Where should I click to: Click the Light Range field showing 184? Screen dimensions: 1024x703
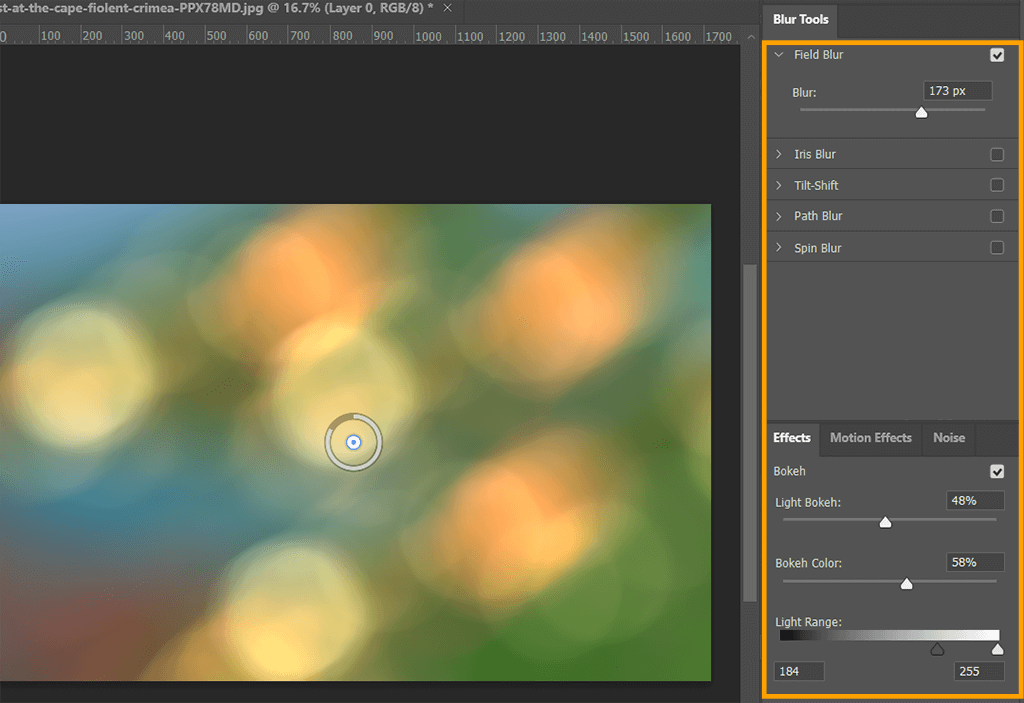pyautogui.click(x=799, y=671)
